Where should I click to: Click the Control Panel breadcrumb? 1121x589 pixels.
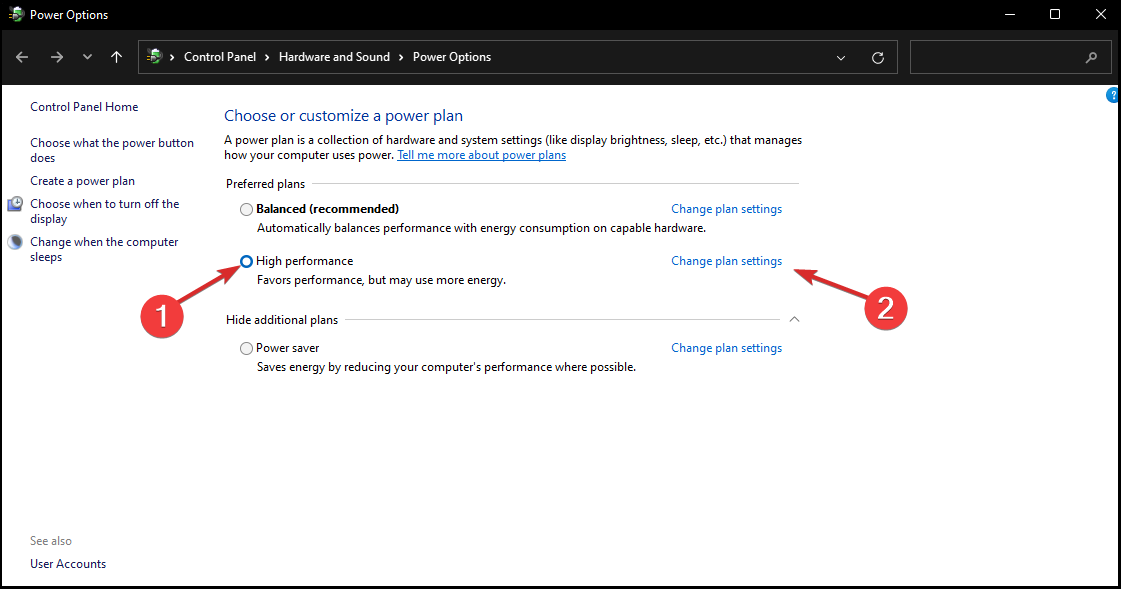coord(220,57)
